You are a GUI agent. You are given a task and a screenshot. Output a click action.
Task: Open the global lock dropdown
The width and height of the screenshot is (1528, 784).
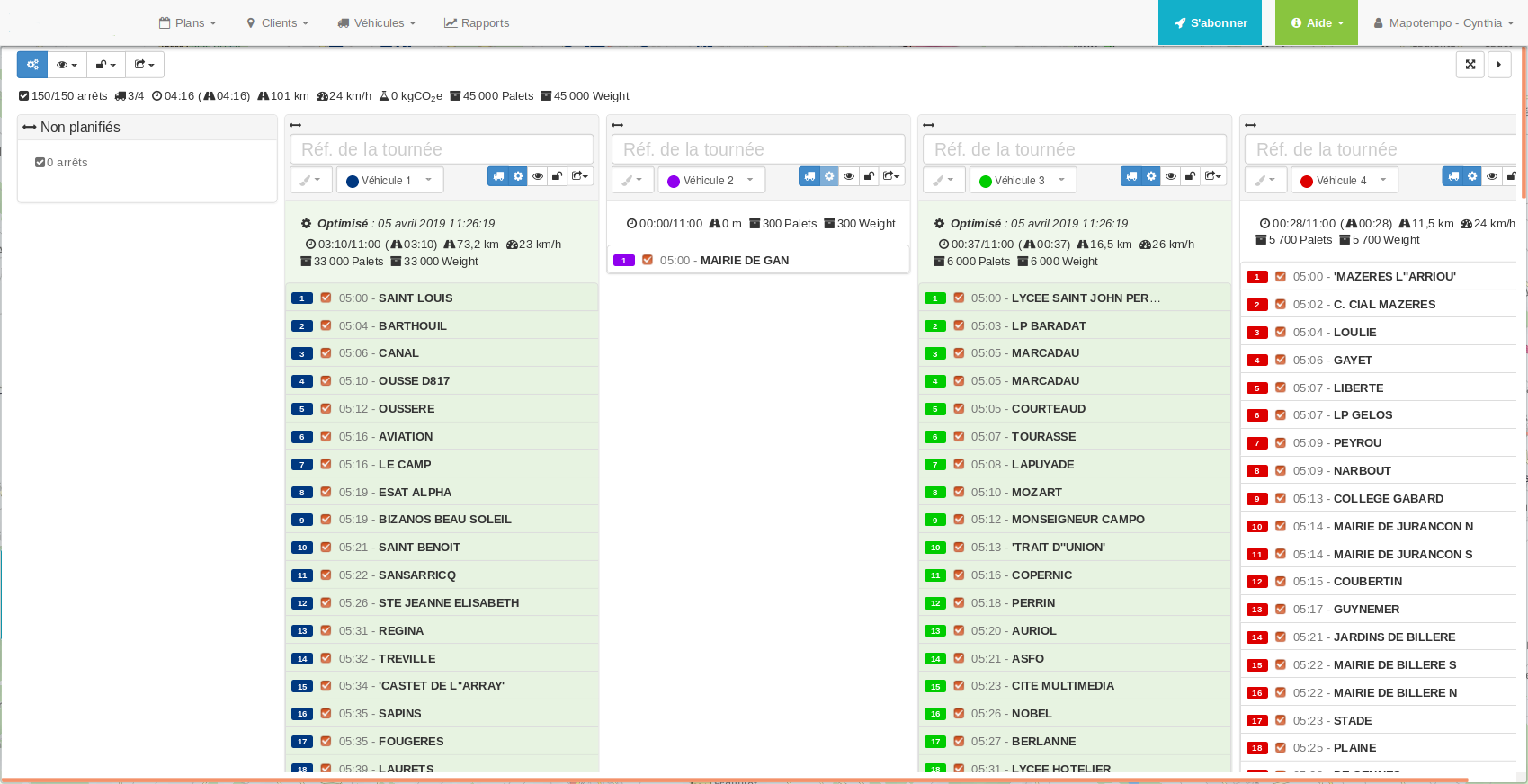[x=106, y=65]
